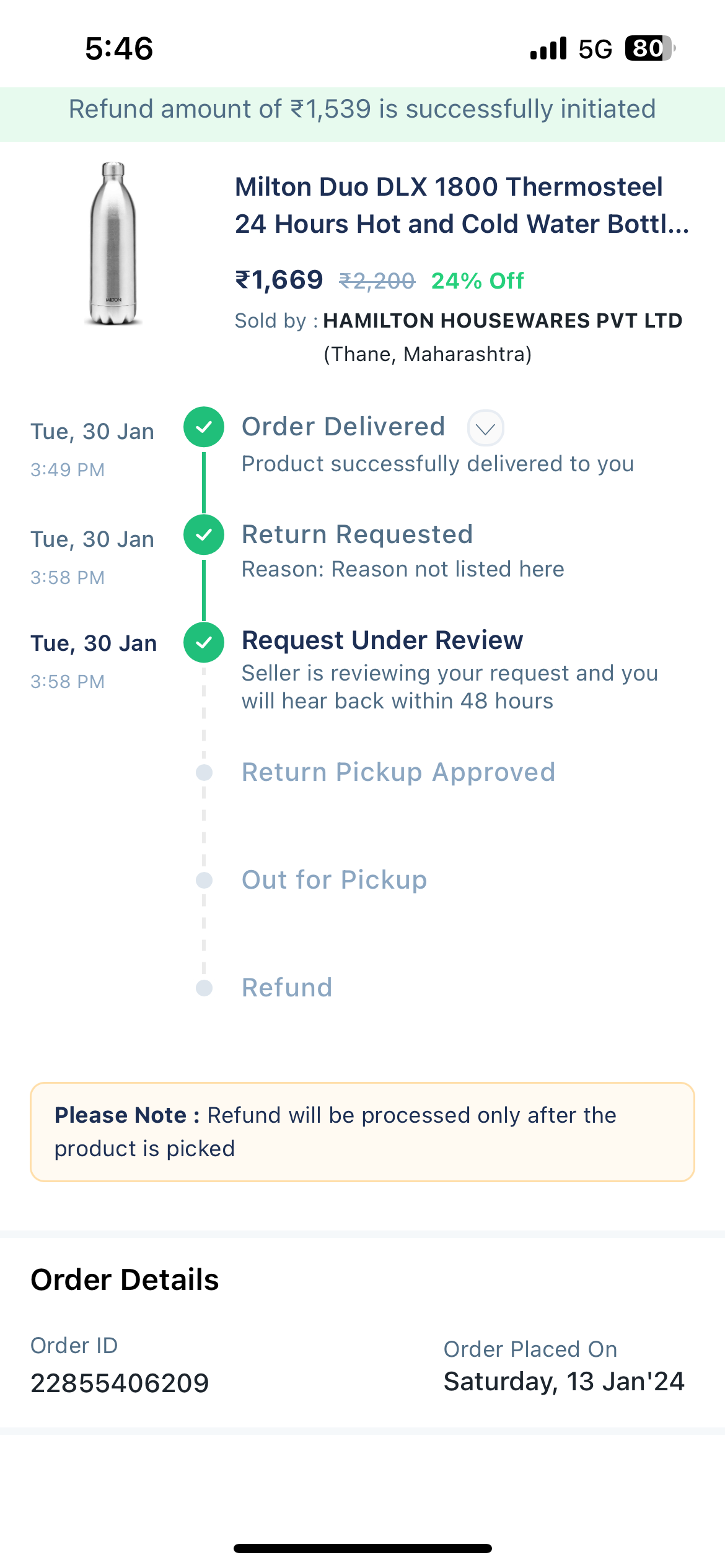
Task: Tap the Request Under Review status label
Action: tap(382, 640)
